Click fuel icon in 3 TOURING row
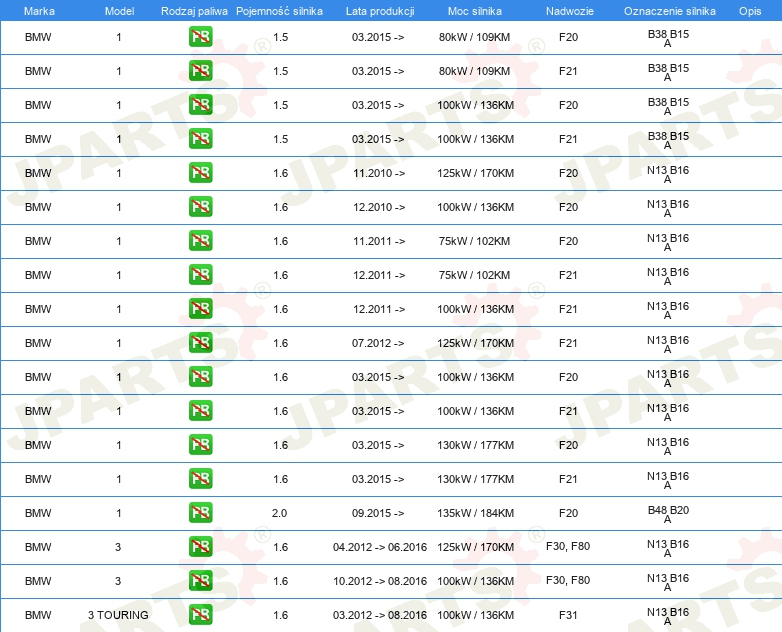782x632 pixels. pyautogui.click(x=200, y=615)
